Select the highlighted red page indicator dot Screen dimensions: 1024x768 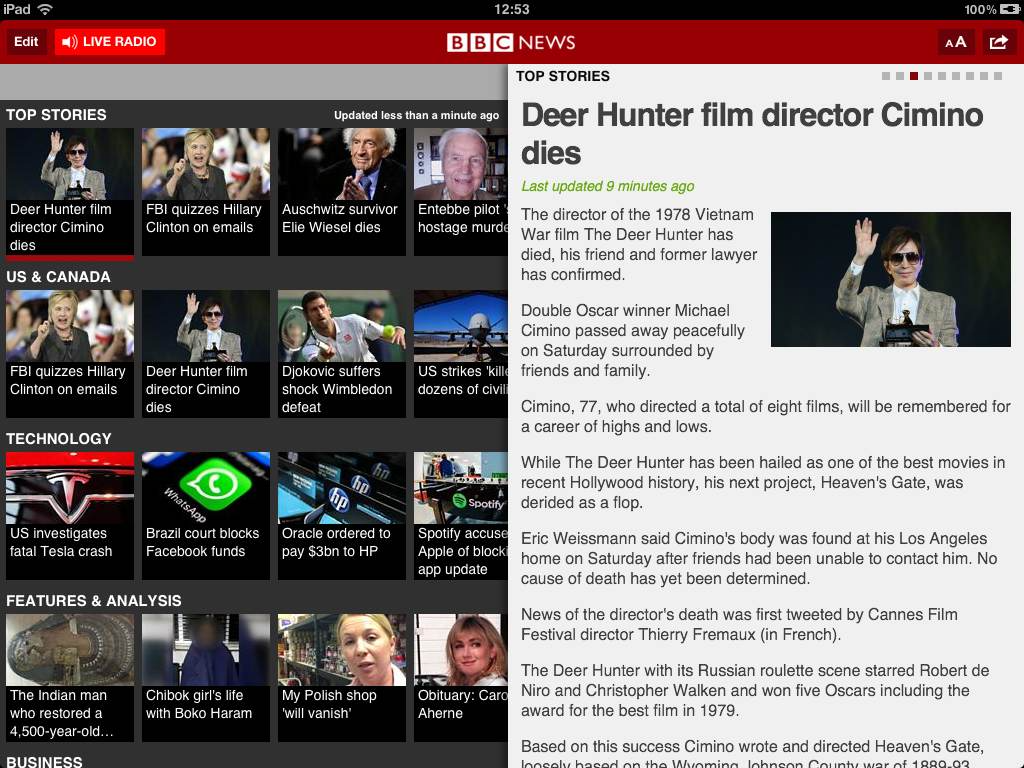coord(914,76)
